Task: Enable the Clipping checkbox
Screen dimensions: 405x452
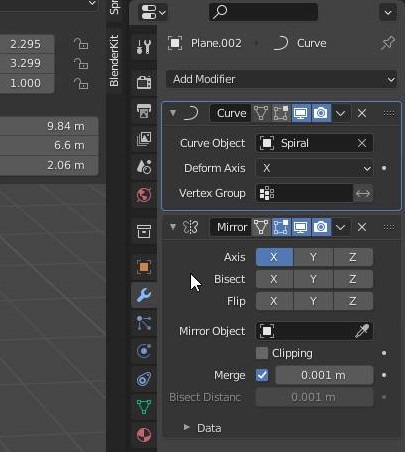Action: pos(262,353)
